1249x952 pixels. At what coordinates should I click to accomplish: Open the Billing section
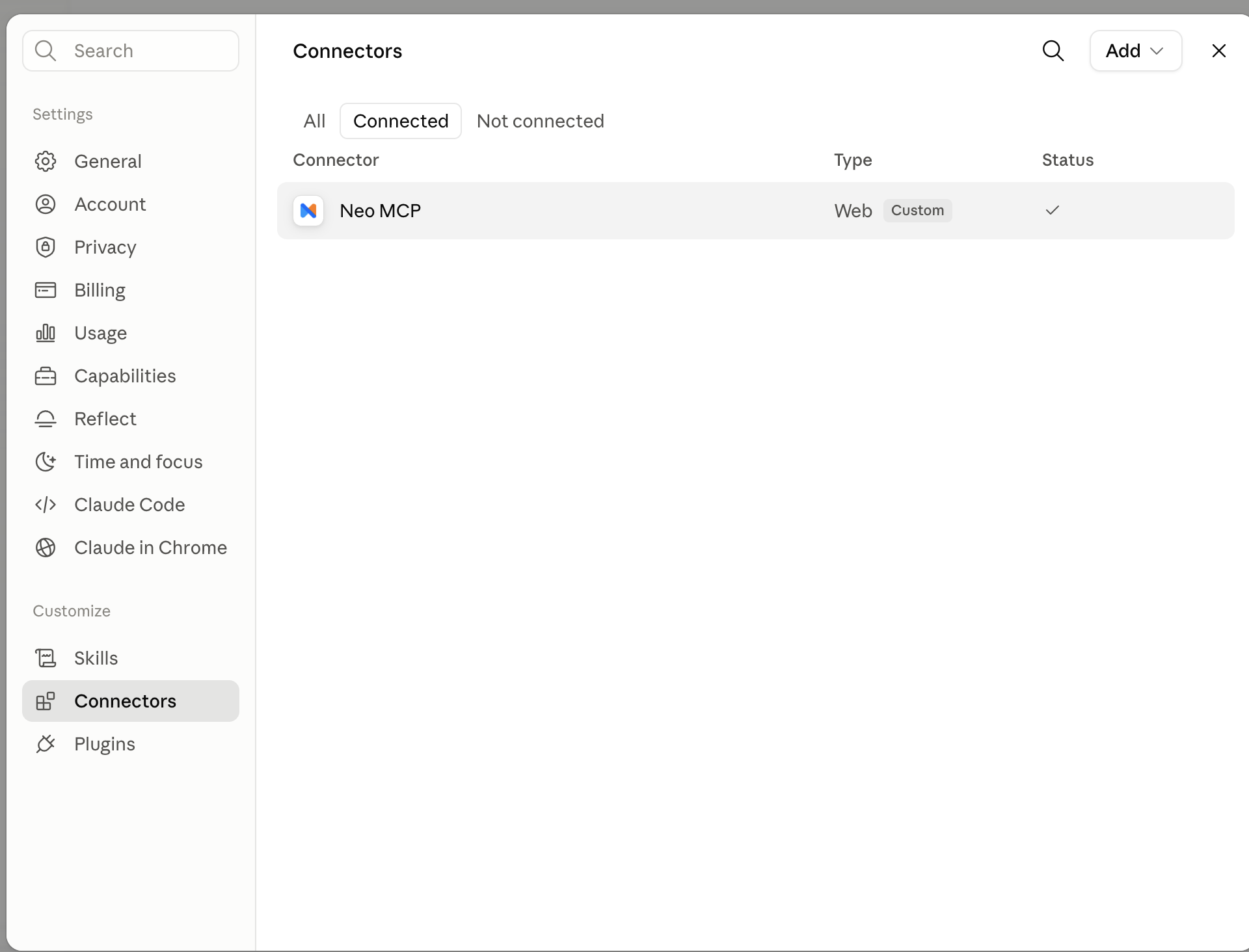pos(131,290)
